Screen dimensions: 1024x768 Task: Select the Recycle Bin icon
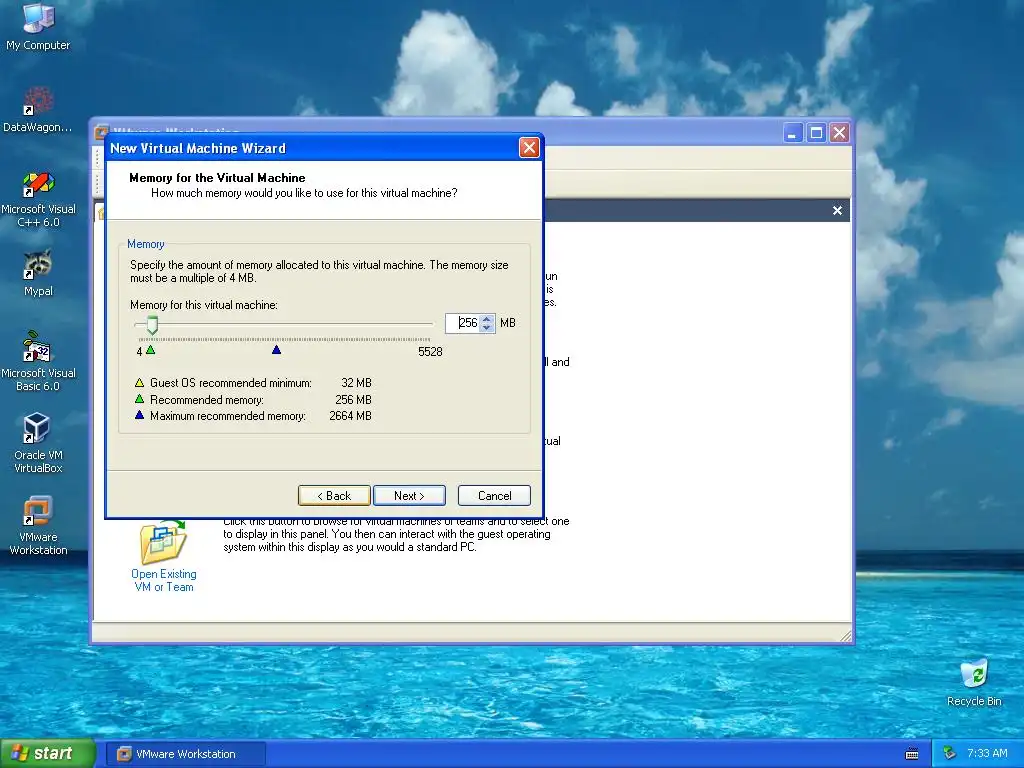point(974,682)
